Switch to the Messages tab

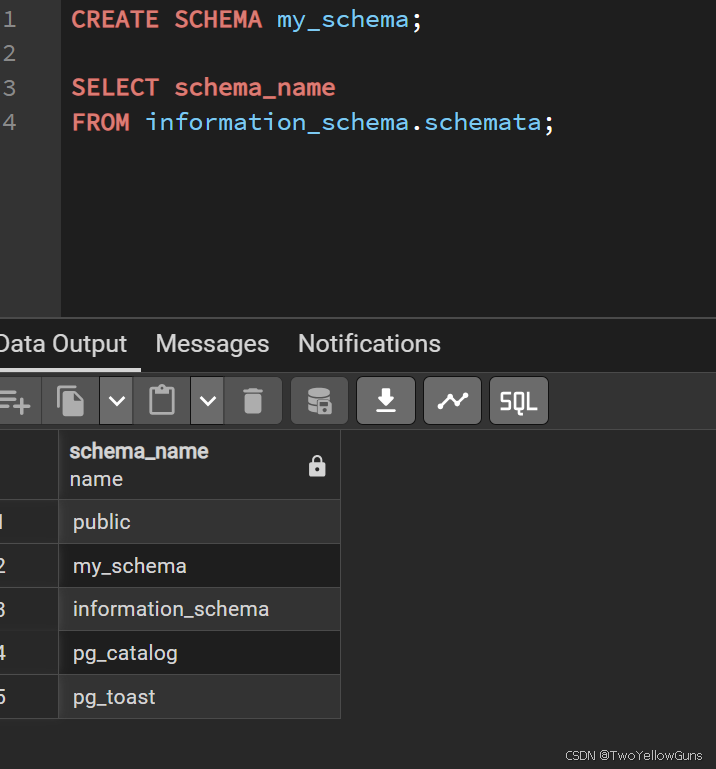click(x=212, y=344)
